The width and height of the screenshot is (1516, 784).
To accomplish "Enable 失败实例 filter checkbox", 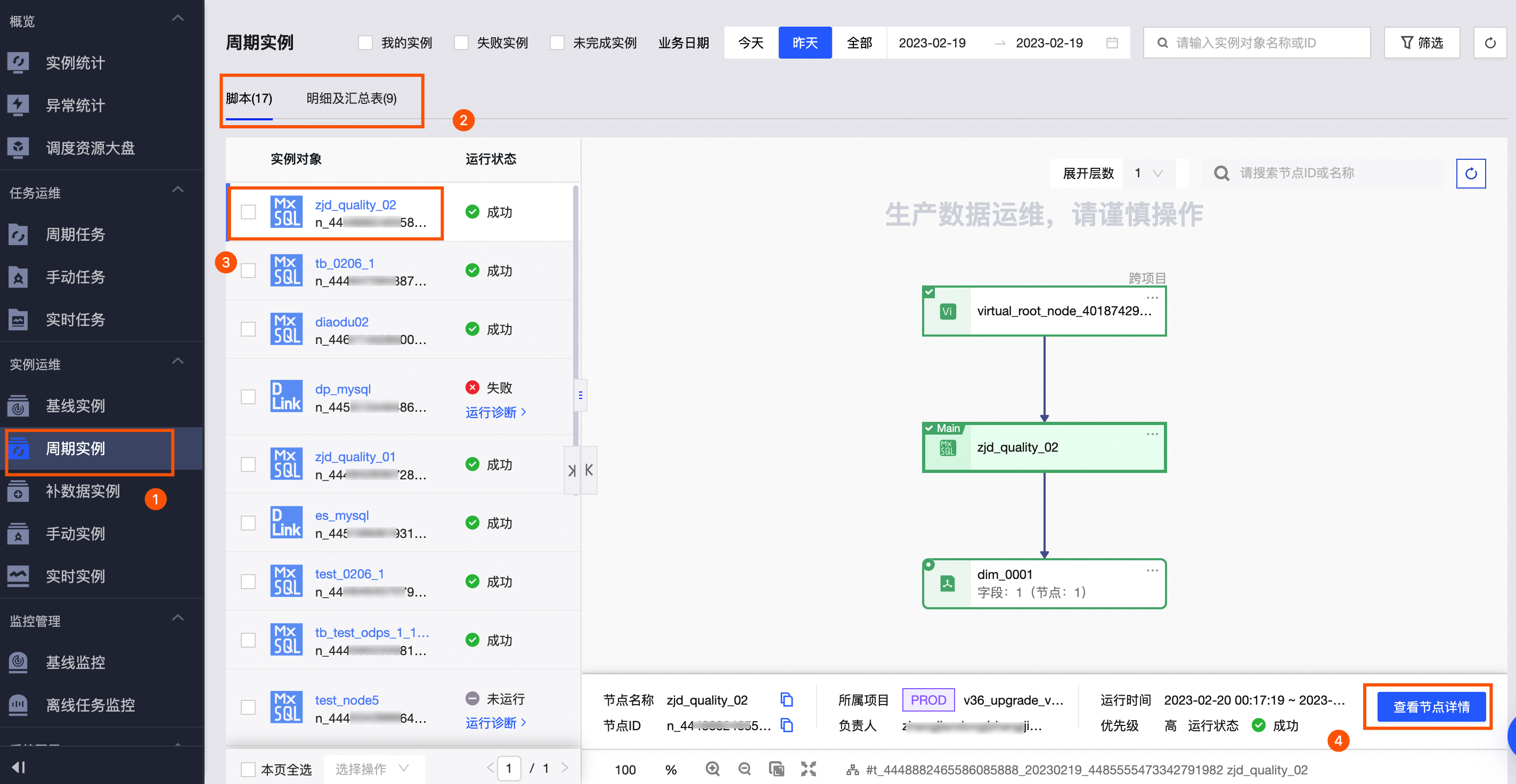I will point(461,43).
